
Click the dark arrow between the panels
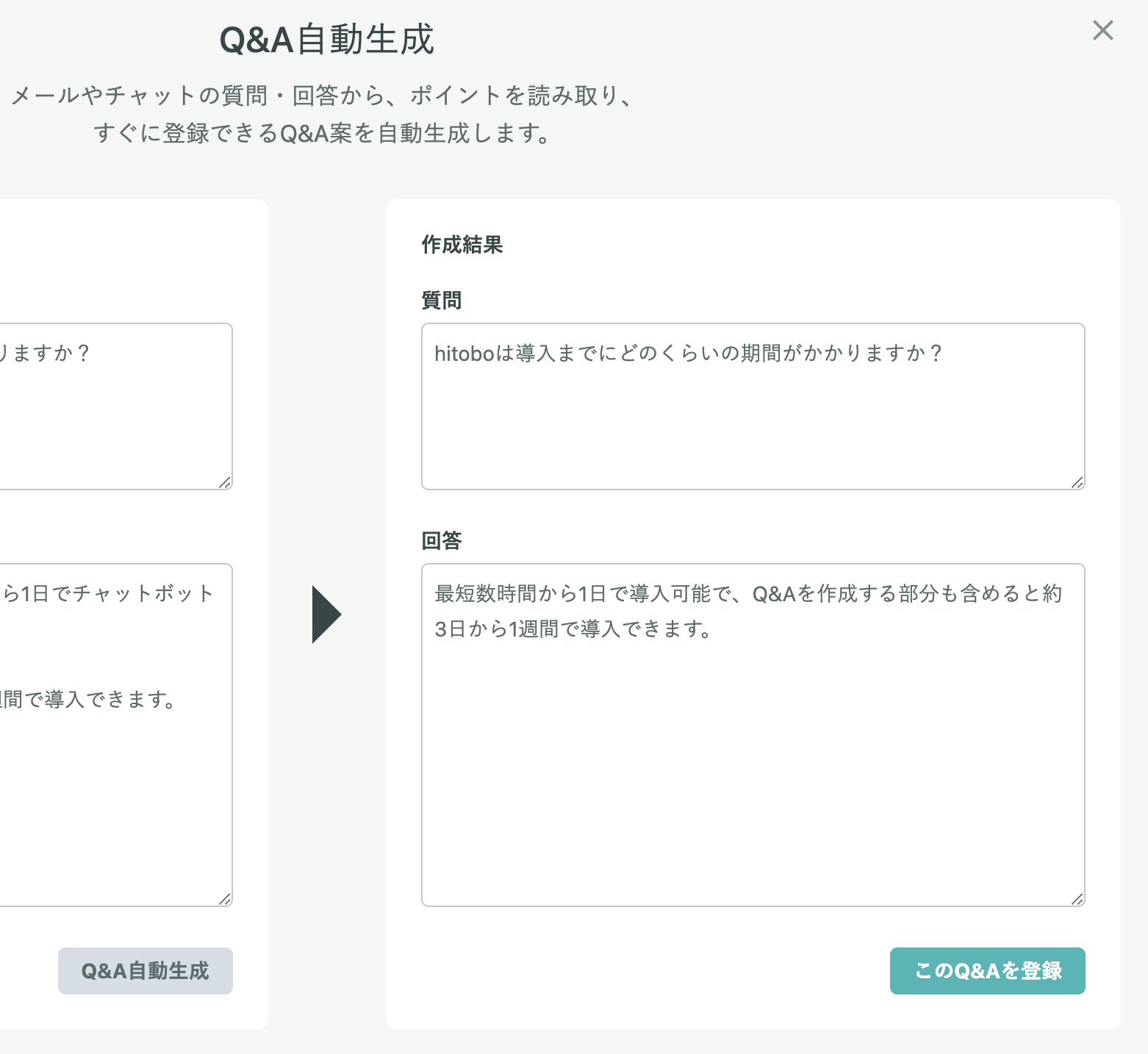click(x=327, y=614)
